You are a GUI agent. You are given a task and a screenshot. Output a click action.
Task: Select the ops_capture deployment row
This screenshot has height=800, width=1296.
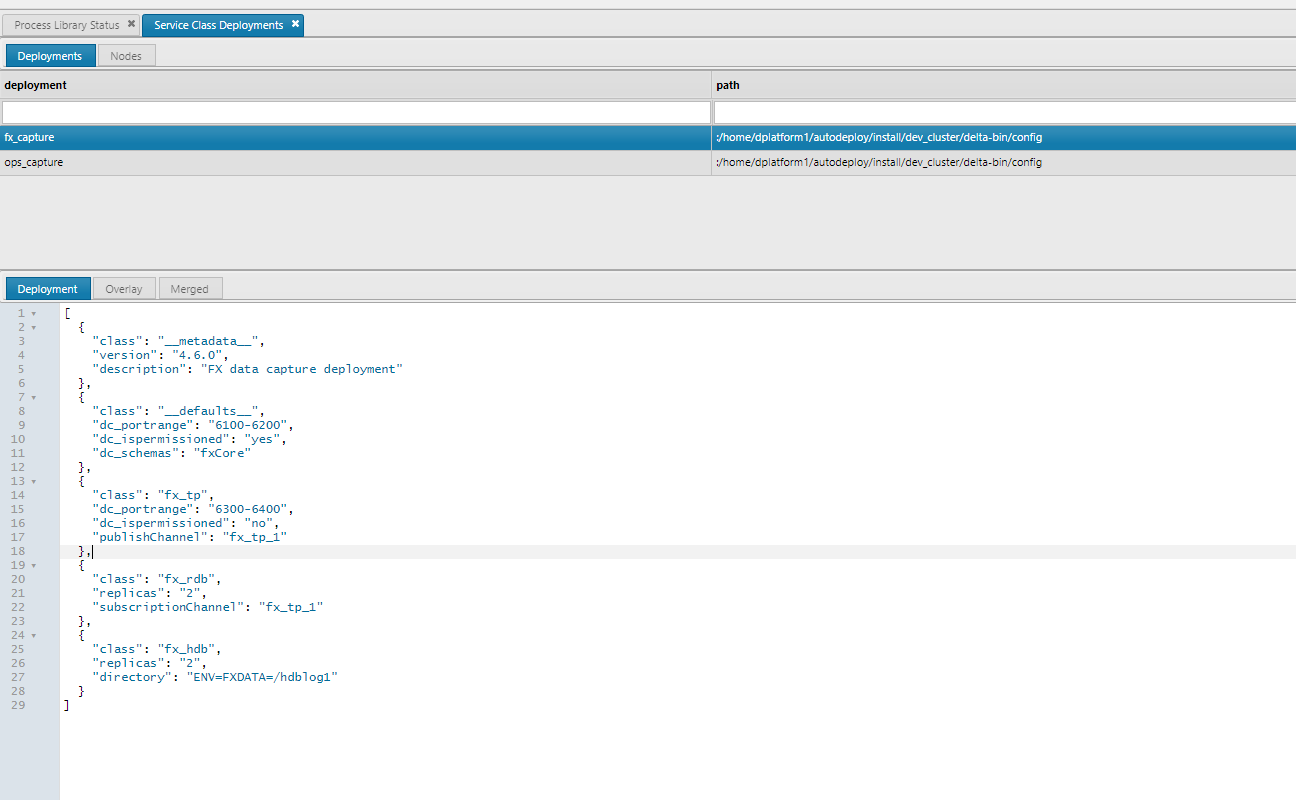click(648, 162)
